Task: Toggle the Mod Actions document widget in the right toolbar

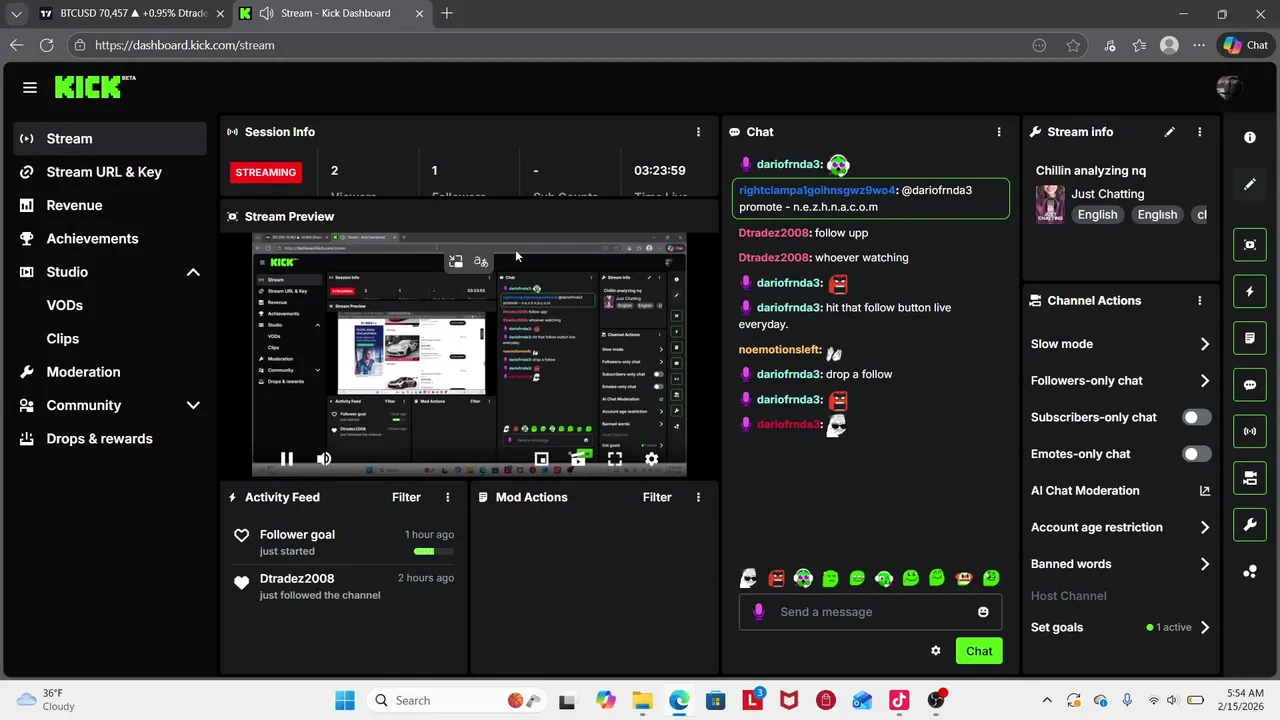Action: (x=1250, y=338)
